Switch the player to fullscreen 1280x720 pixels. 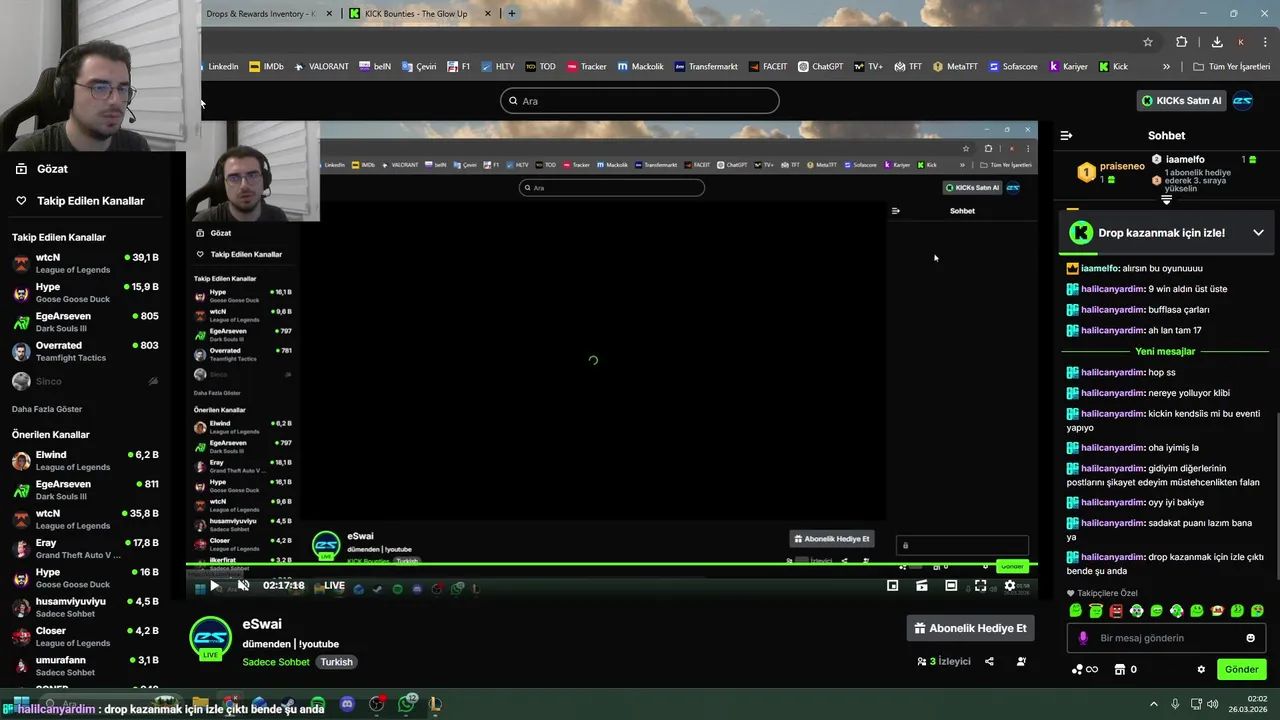point(980,586)
